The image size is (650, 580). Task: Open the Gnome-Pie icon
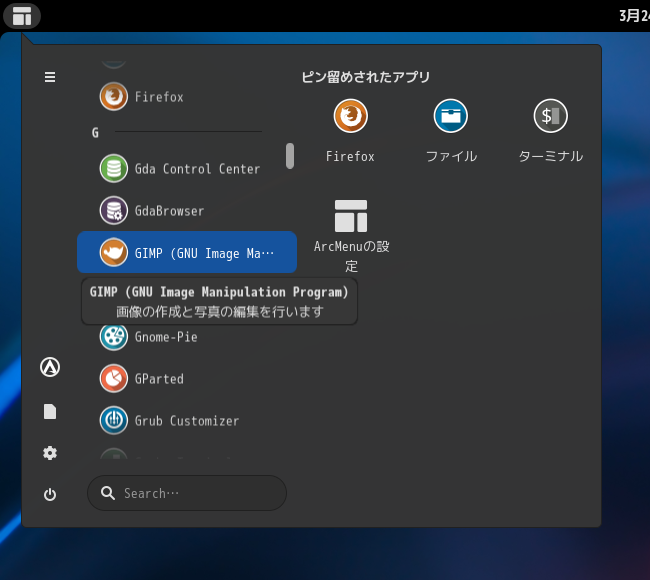pos(114,336)
